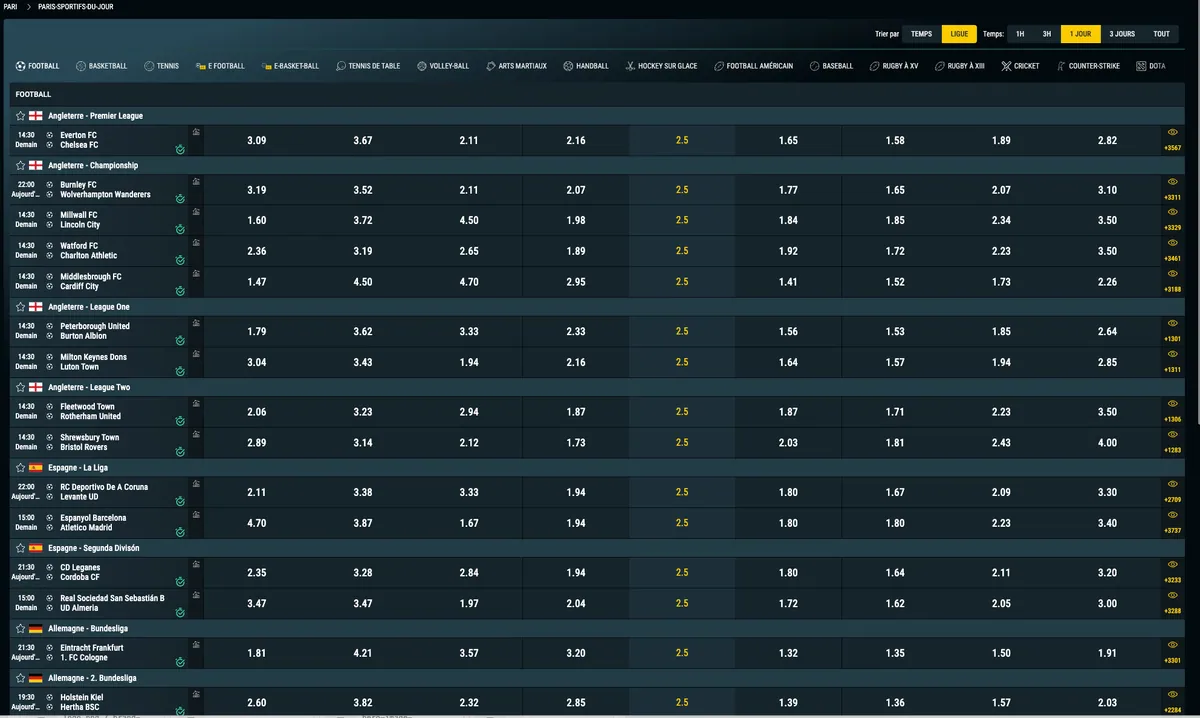Viewport: 1200px width, 718px height.
Task: Show +3301 extra bets for Eintracht Frankfurt
Action: point(1173,660)
